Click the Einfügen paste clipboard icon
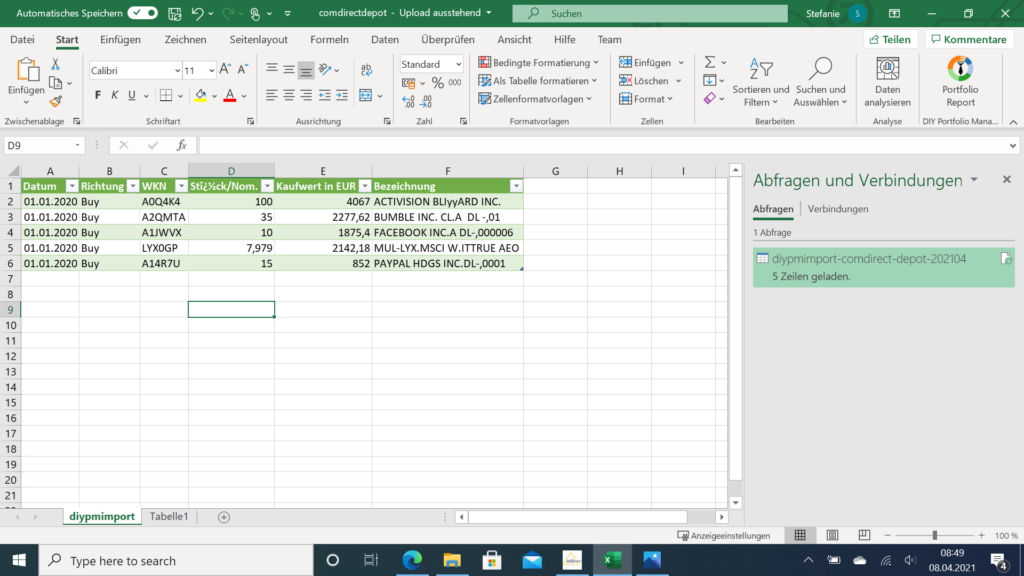1024x576 pixels. pyautogui.click(x=26, y=71)
